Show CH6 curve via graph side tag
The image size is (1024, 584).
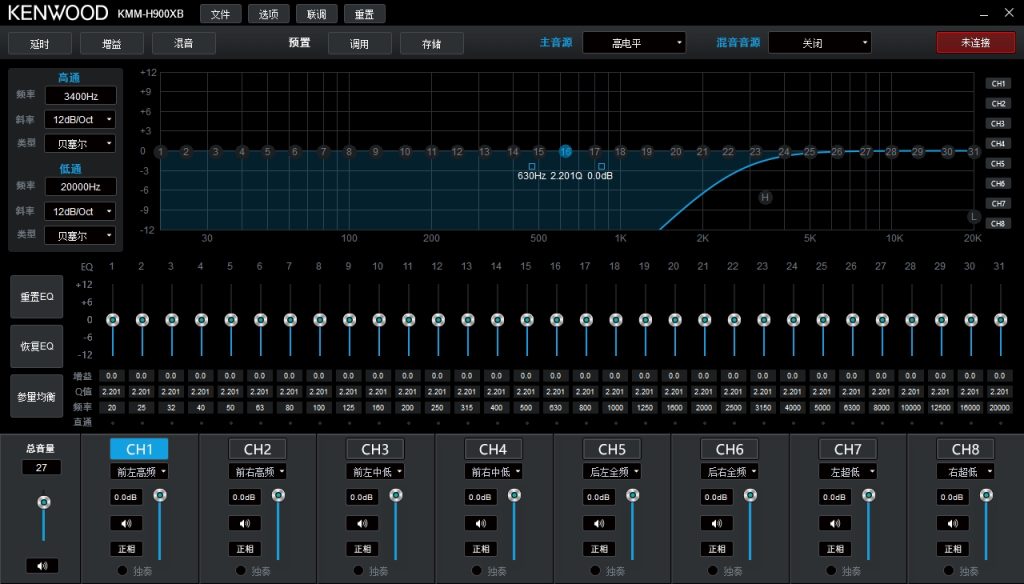click(998, 184)
